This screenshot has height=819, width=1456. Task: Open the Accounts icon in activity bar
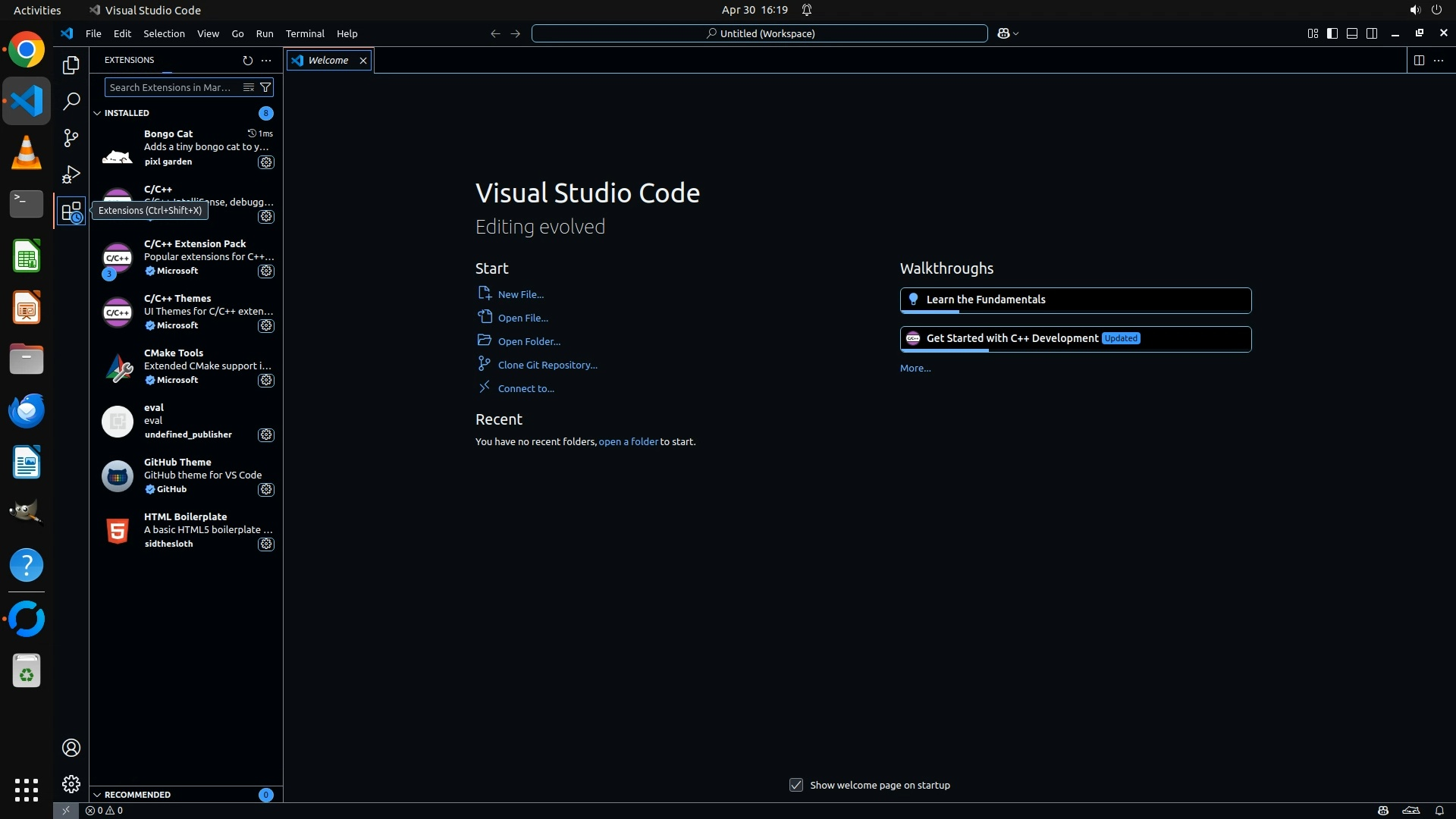click(71, 748)
